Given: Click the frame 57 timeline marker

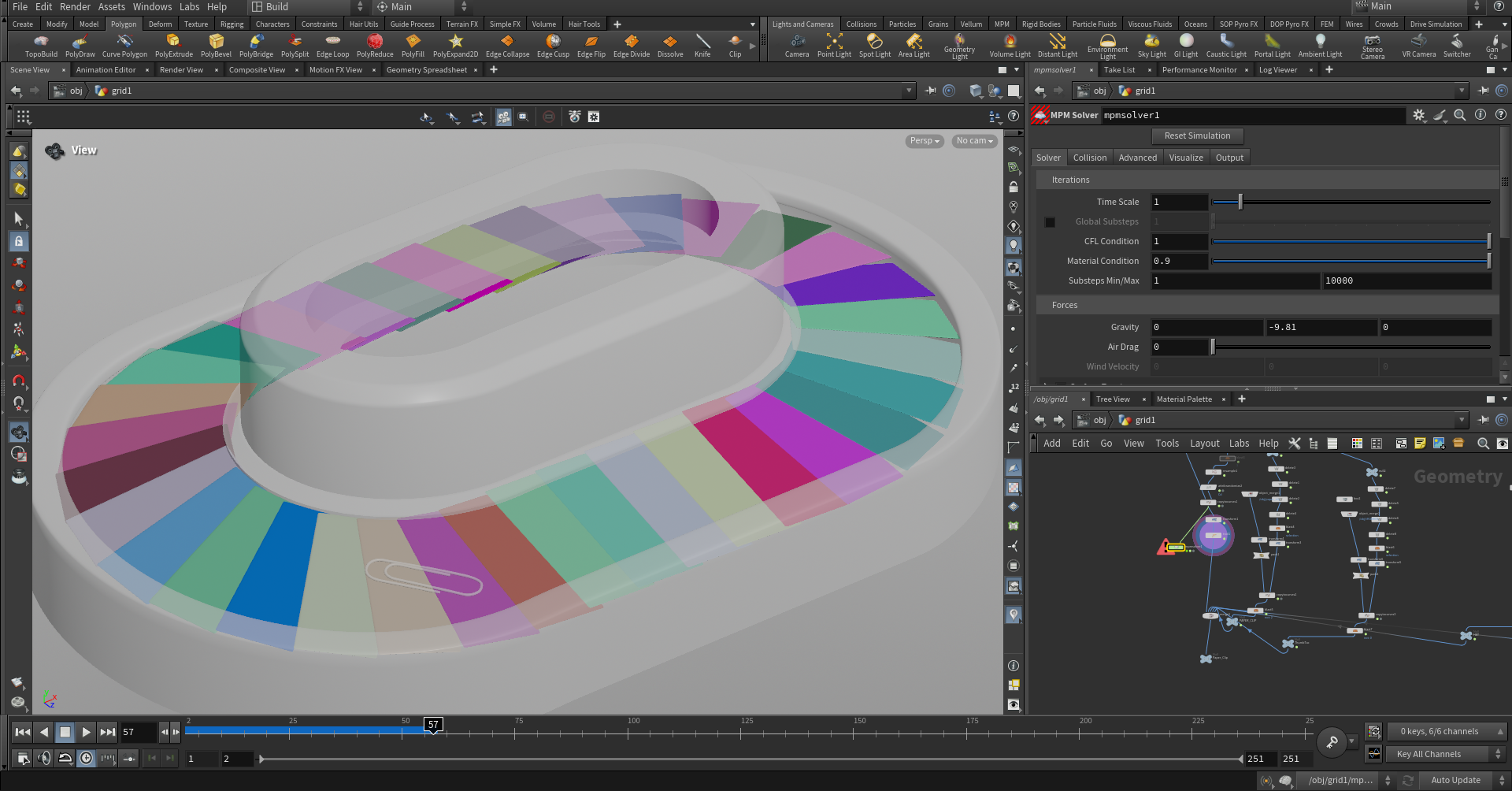Looking at the screenshot, I should [x=433, y=725].
